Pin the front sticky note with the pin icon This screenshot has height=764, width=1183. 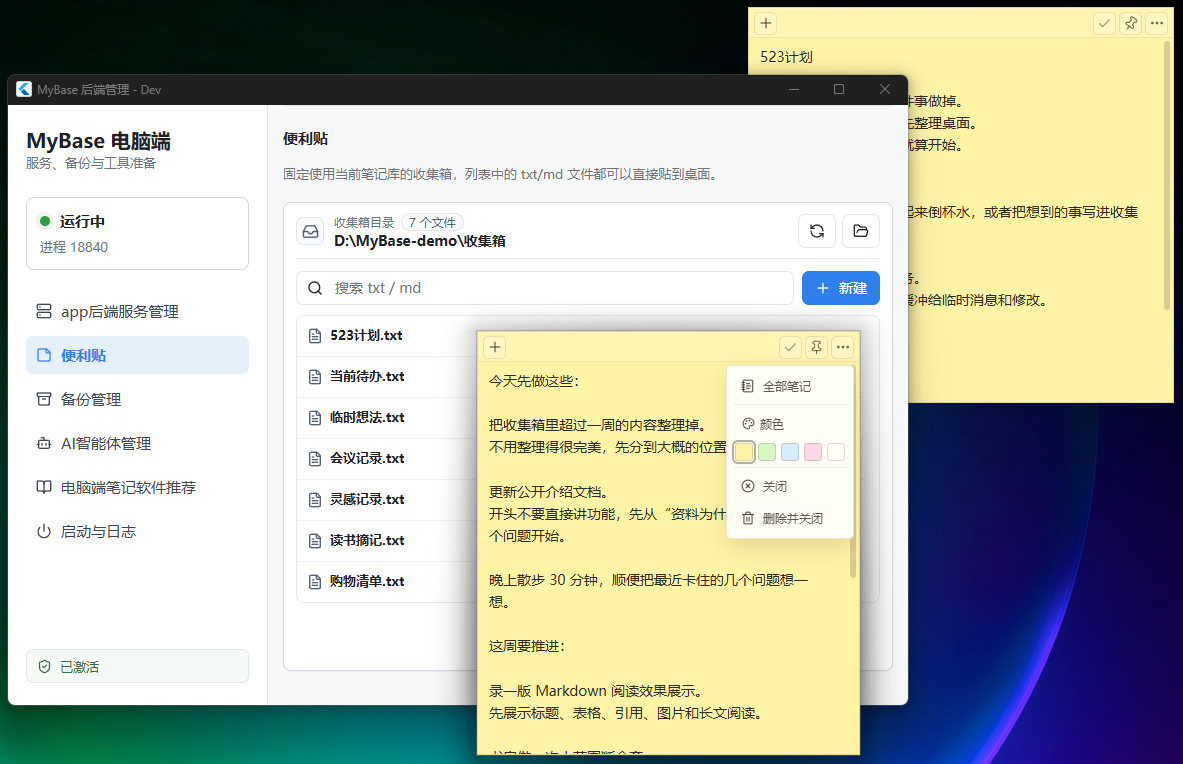[816, 347]
